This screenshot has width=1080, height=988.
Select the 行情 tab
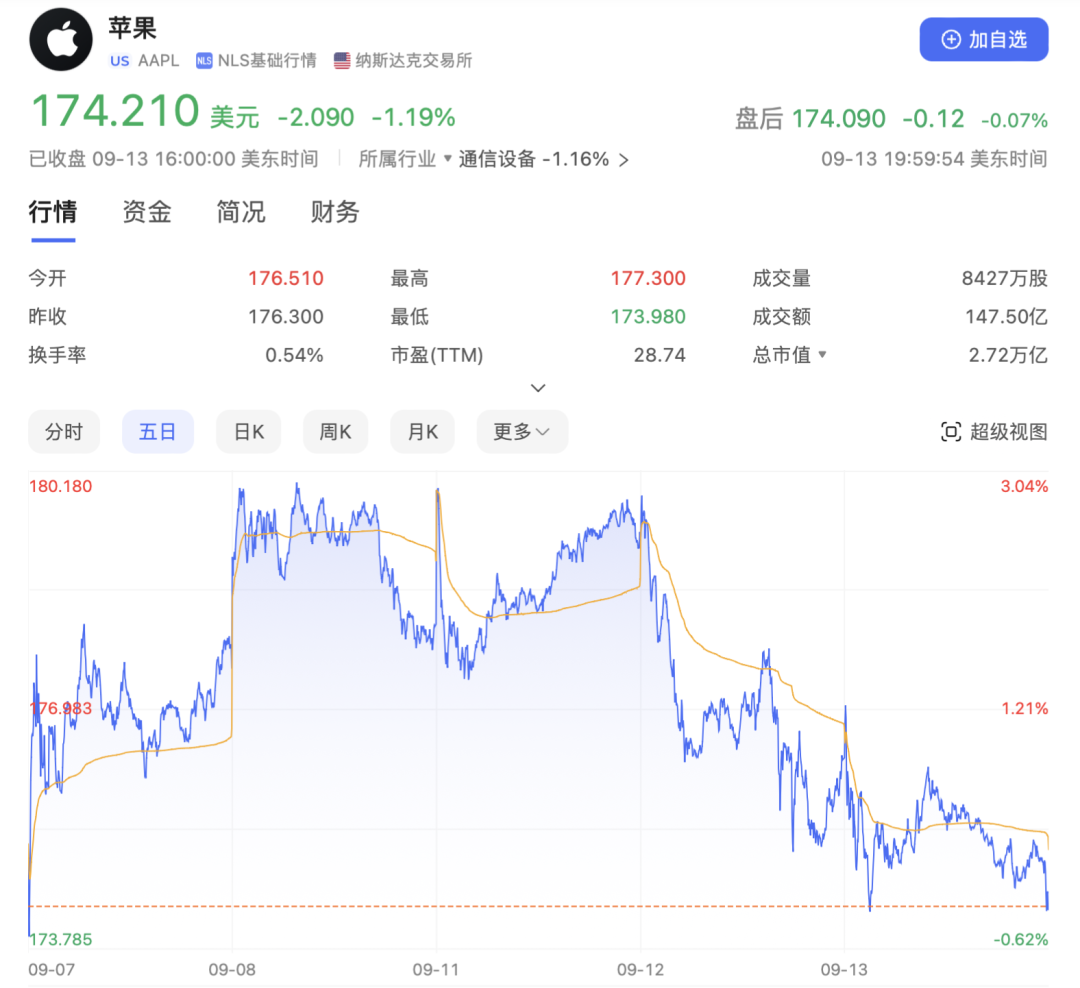(x=53, y=212)
